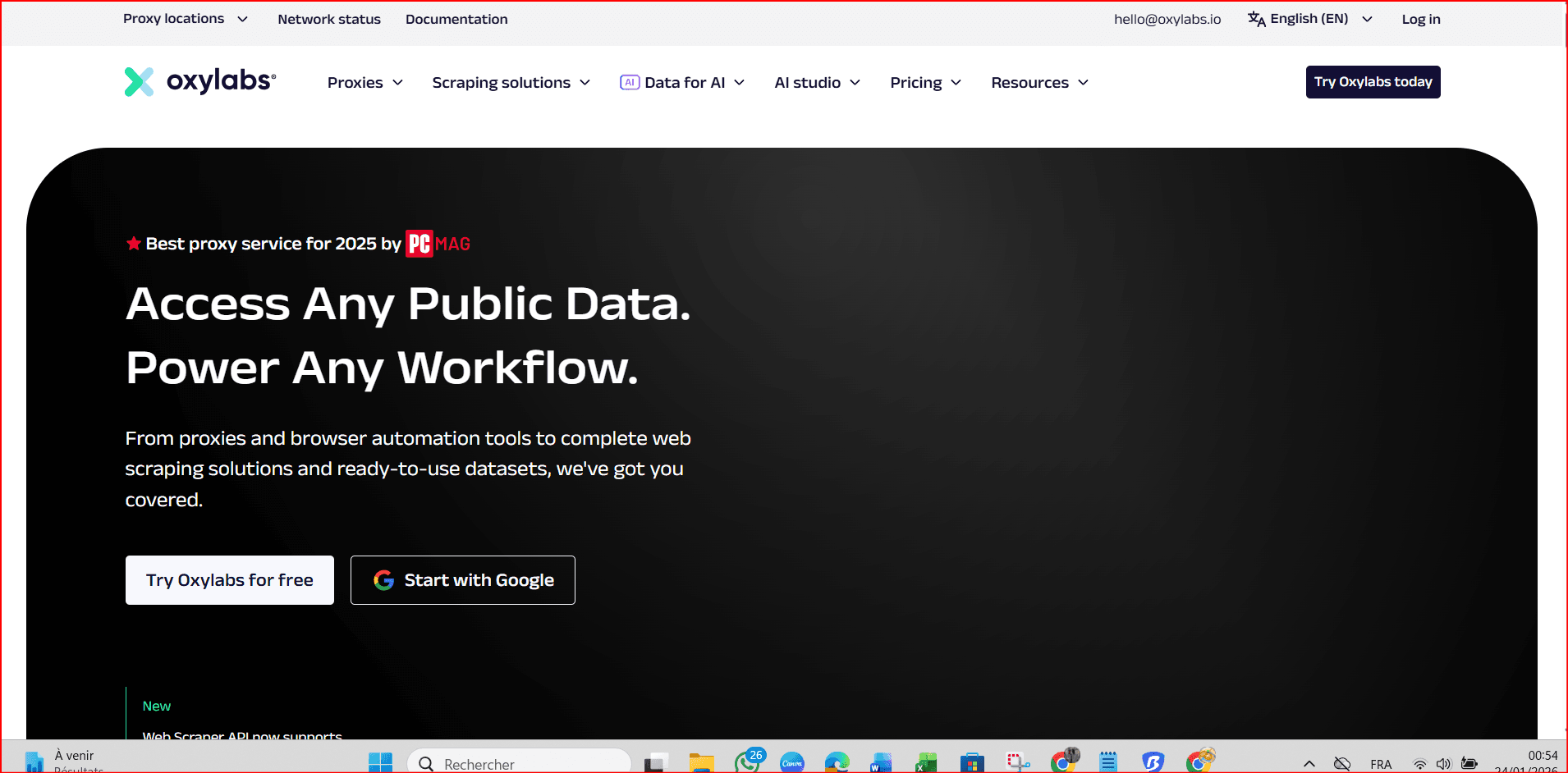Image resolution: width=1568 pixels, height=773 pixels.
Task: Click the Rechercher taskbar search field
Action: point(520,763)
